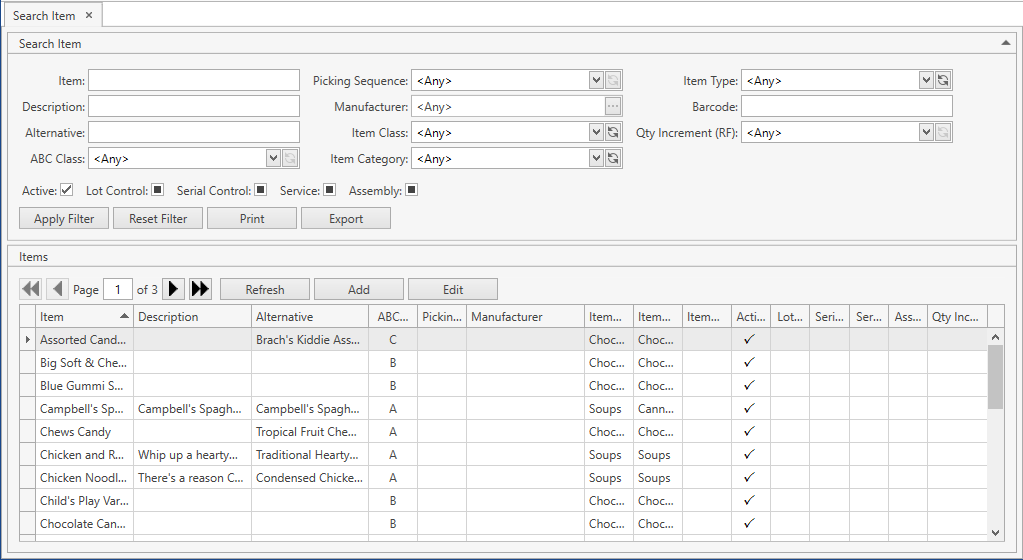
Task: Jump to the last page of items
Action: tap(200, 288)
